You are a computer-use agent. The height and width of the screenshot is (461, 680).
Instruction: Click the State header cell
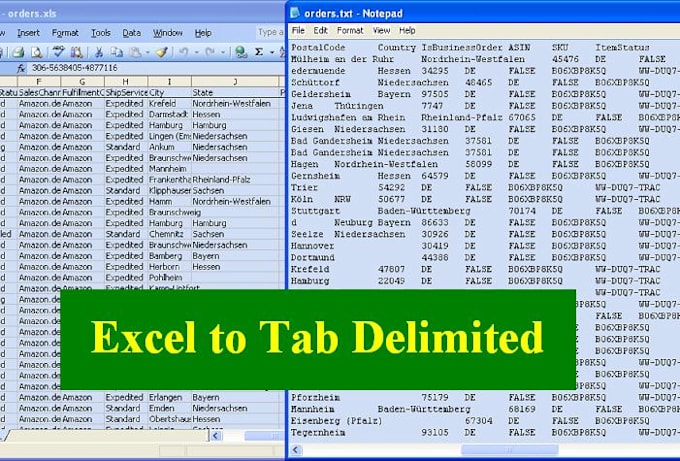pos(235,92)
